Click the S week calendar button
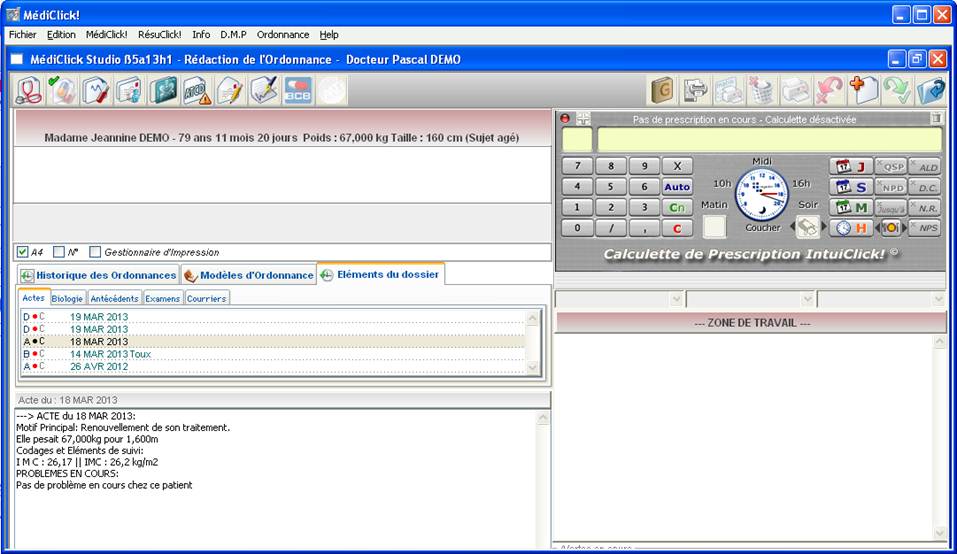Screen dimensions: 957x554 pos(850,187)
